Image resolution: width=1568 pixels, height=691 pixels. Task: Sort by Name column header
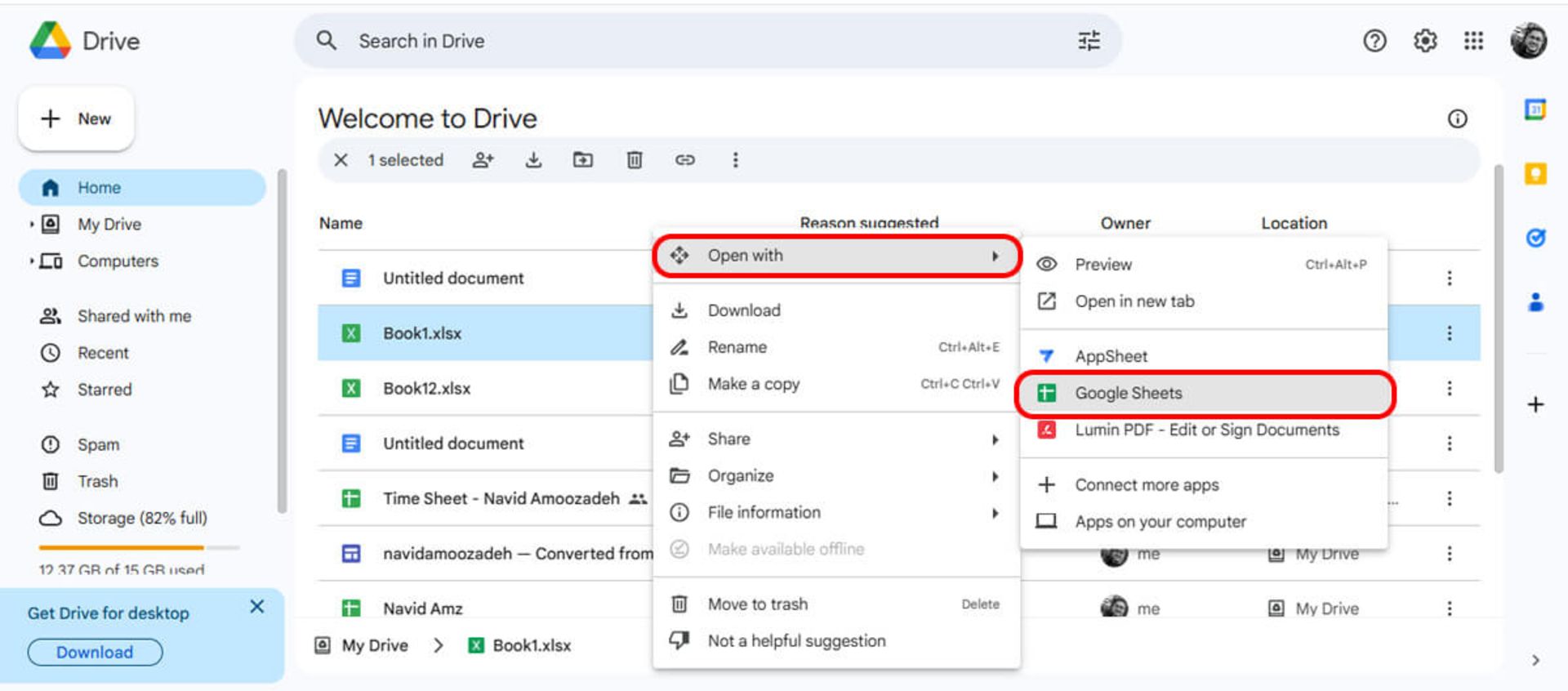(x=341, y=224)
